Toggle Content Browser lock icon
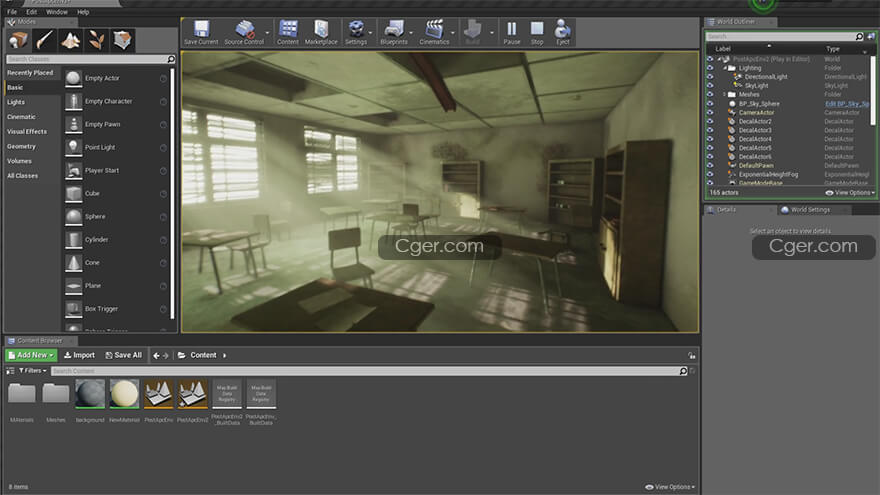Viewport: 880px width, 495px height. pos(691,355)
